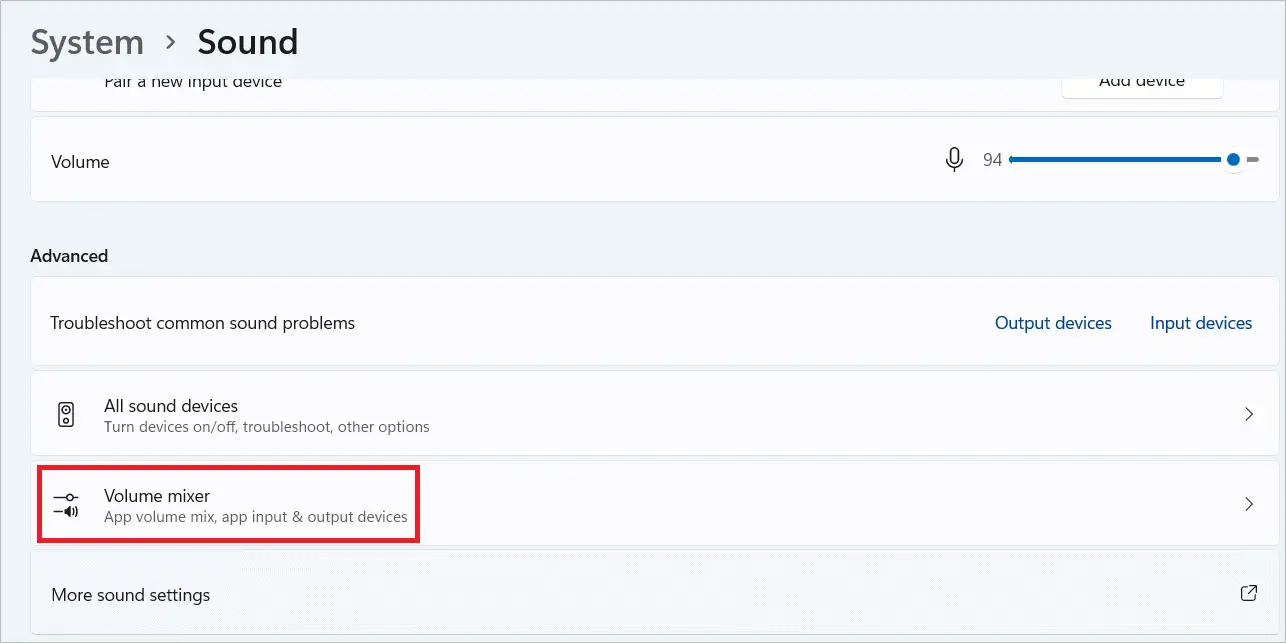Viewport: 1286px width, 643px height.
Task: Click the speaker icon for All sound devices
Action: [66, 415]
